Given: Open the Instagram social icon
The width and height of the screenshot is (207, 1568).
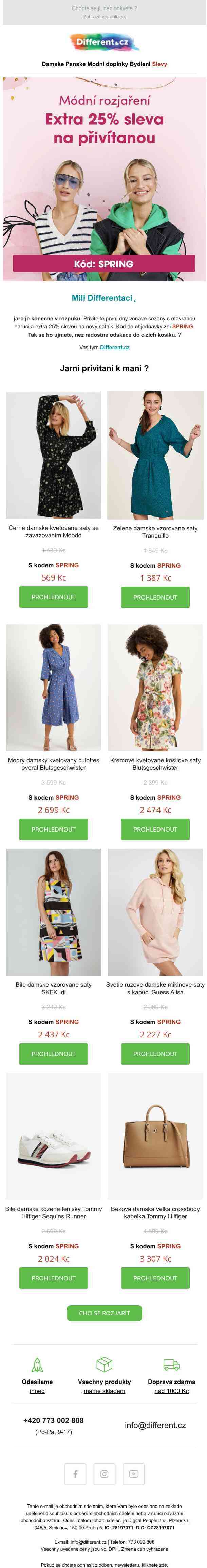Looking at the screenshot, I should (x=104, y=1473).
